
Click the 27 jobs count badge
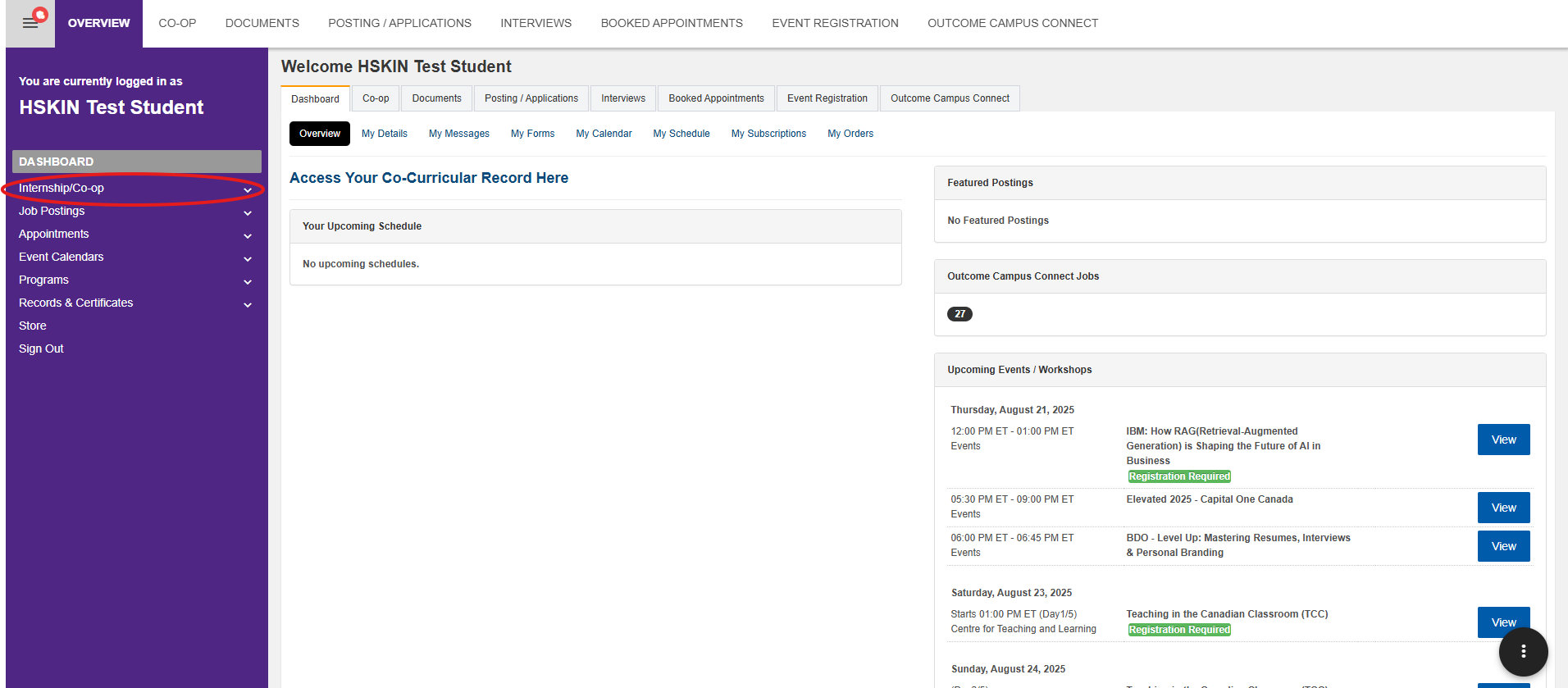pyautogui.click(x=959, y=314)
